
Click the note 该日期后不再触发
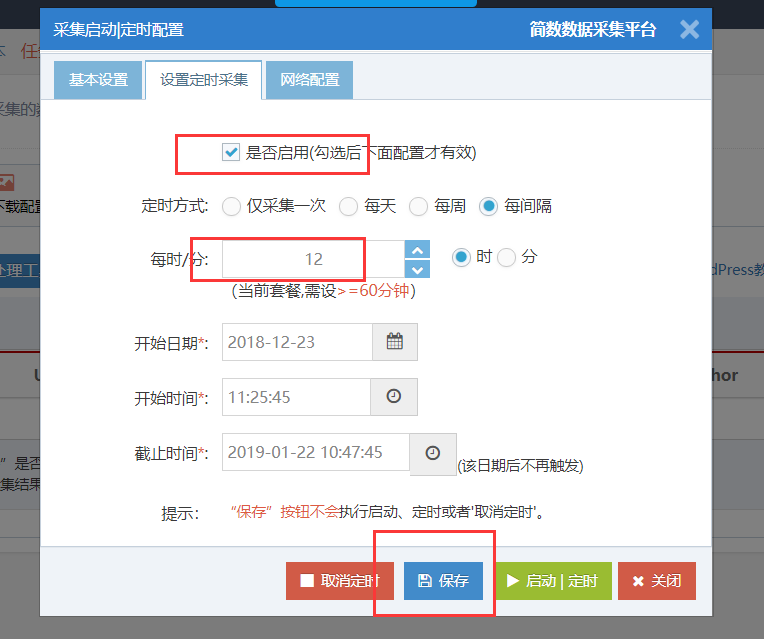click(x=520, y=466)
